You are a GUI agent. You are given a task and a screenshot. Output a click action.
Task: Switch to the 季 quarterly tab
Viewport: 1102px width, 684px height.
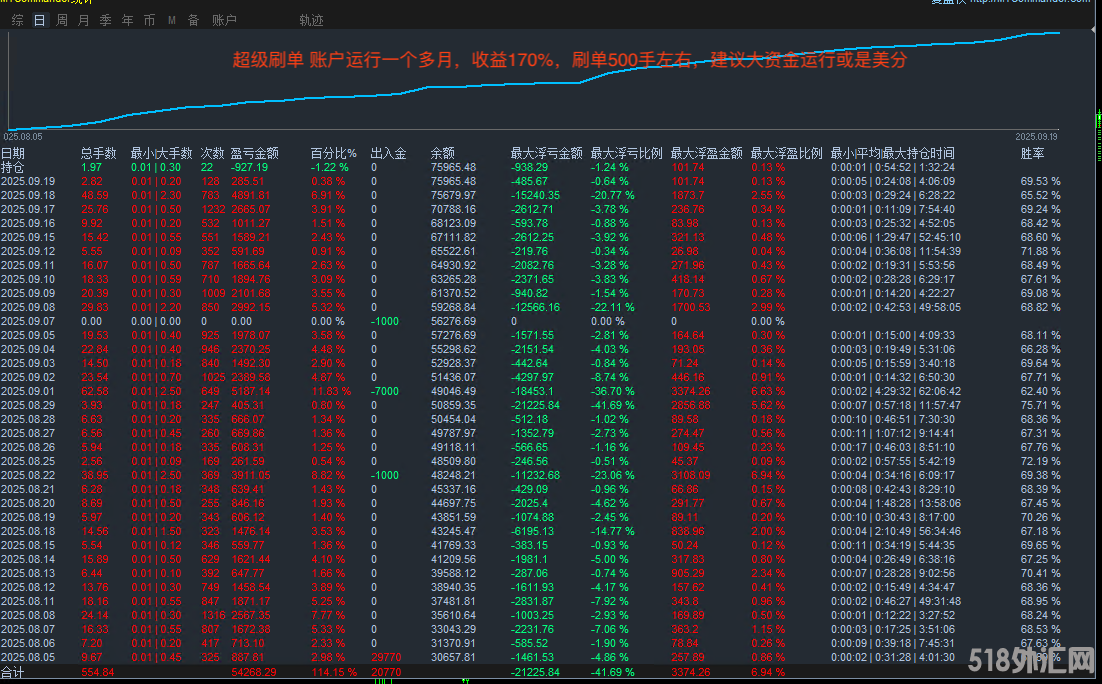pos(105,20)
